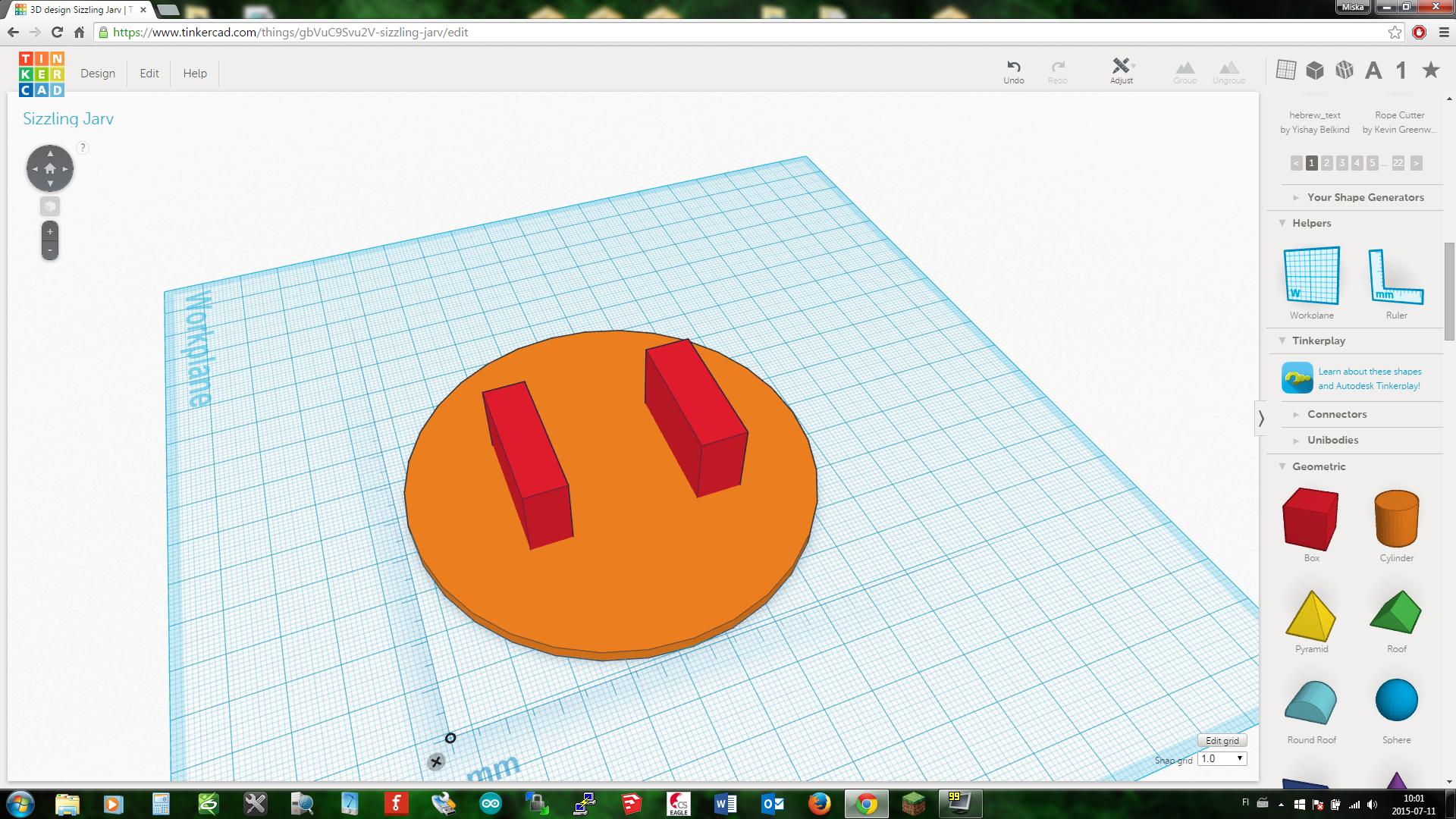1456x819 pixels.
Task: Expand the Connectors section
Action: [x=1336, y=414]
